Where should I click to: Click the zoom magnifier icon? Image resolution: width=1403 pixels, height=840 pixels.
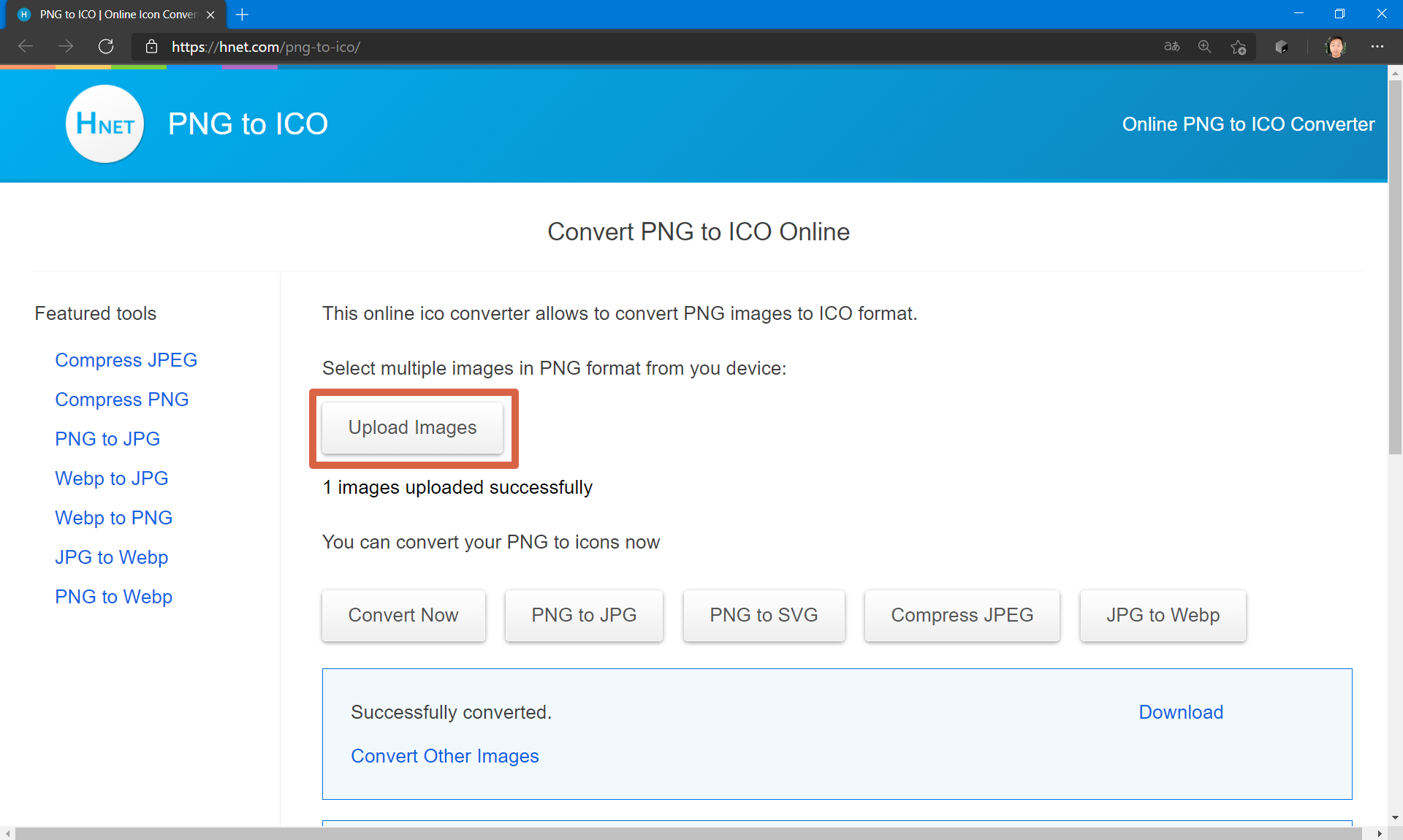pyautogui.click(x=1204, y=47)
